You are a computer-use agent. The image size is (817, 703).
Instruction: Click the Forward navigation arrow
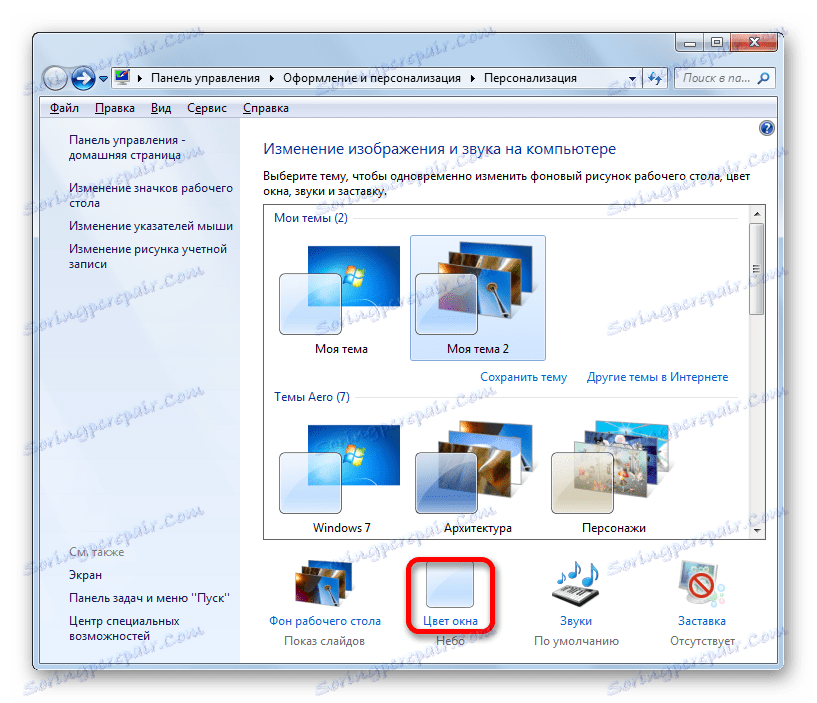coord(83,78)
